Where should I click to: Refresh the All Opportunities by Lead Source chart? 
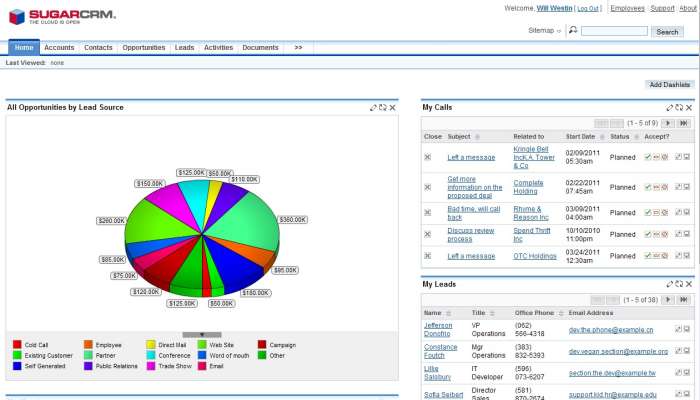coord(383,107)
